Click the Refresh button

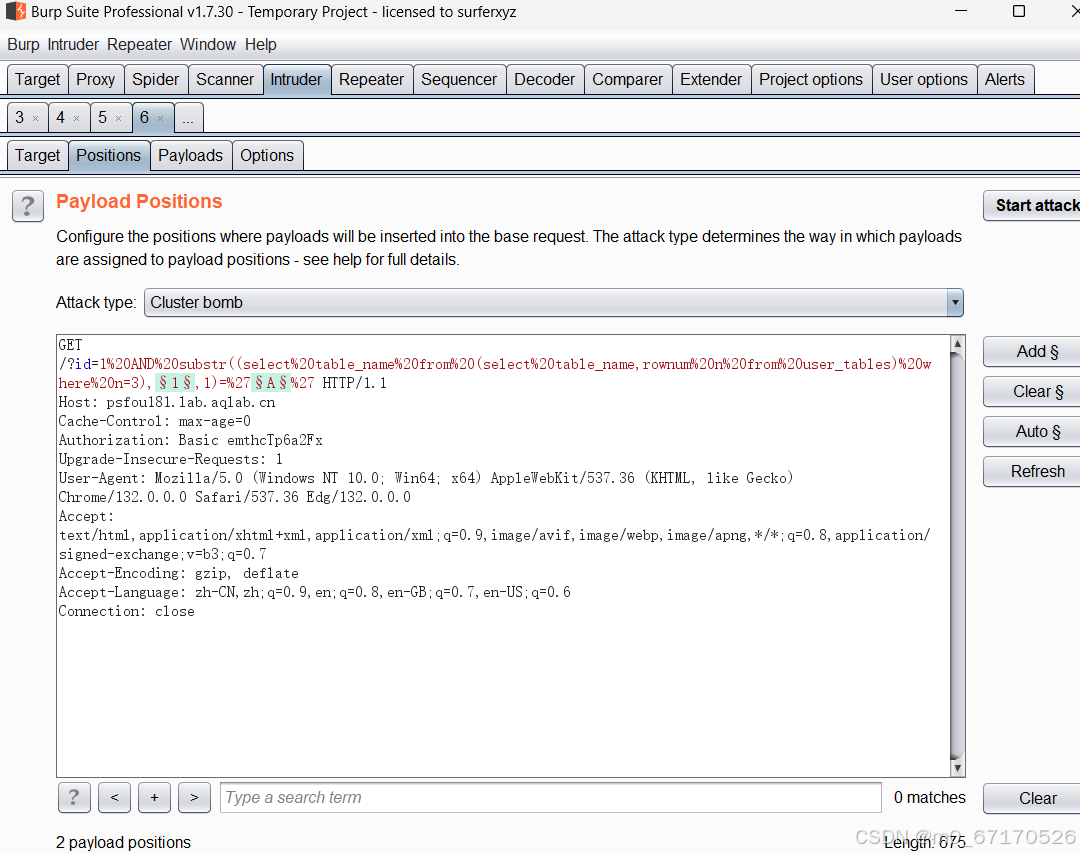[1032, 472]
